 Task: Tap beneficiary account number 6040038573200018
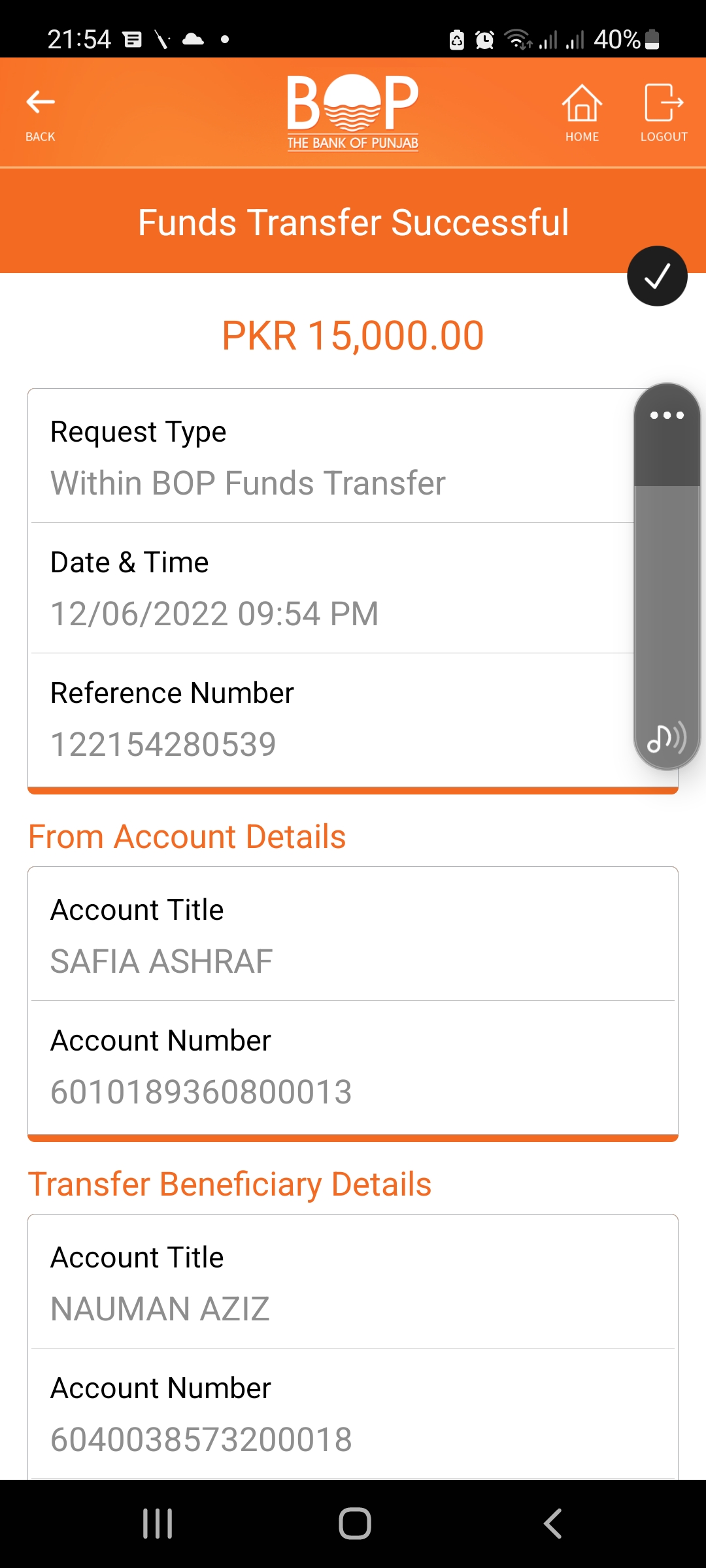click(x=201, y=1440)
